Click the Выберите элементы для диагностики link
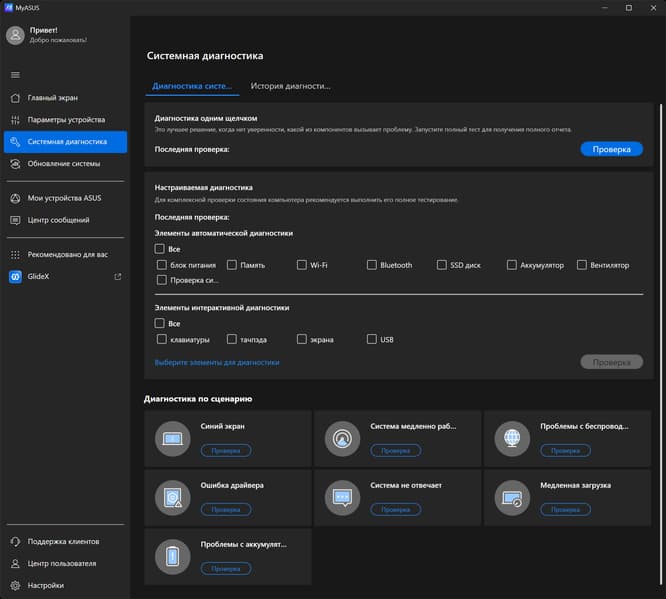Image resolution: width=666 pixels, height=599 pixels. click(x=217, y=362)
